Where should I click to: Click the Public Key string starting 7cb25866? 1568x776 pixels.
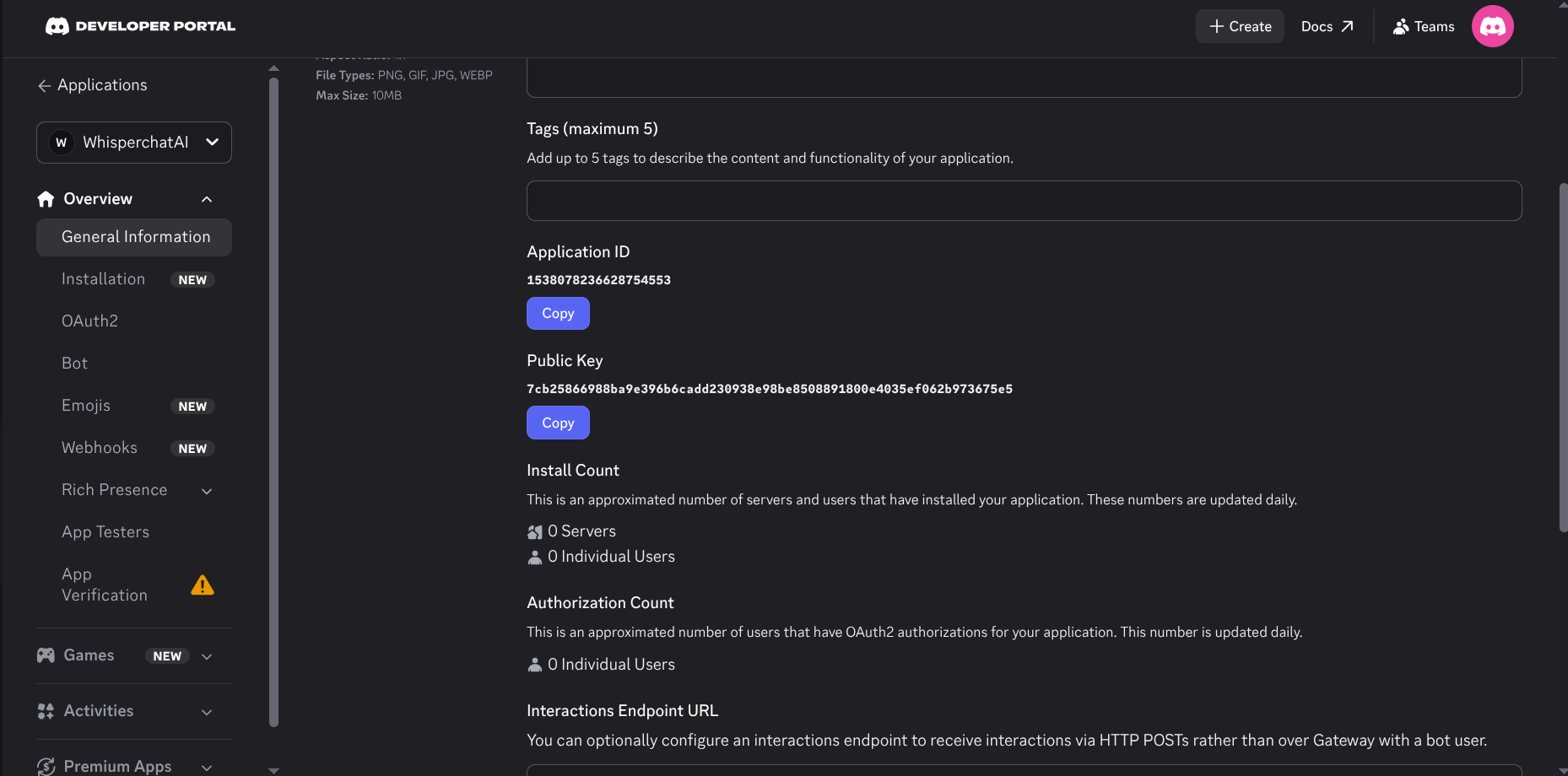(770, 389)
